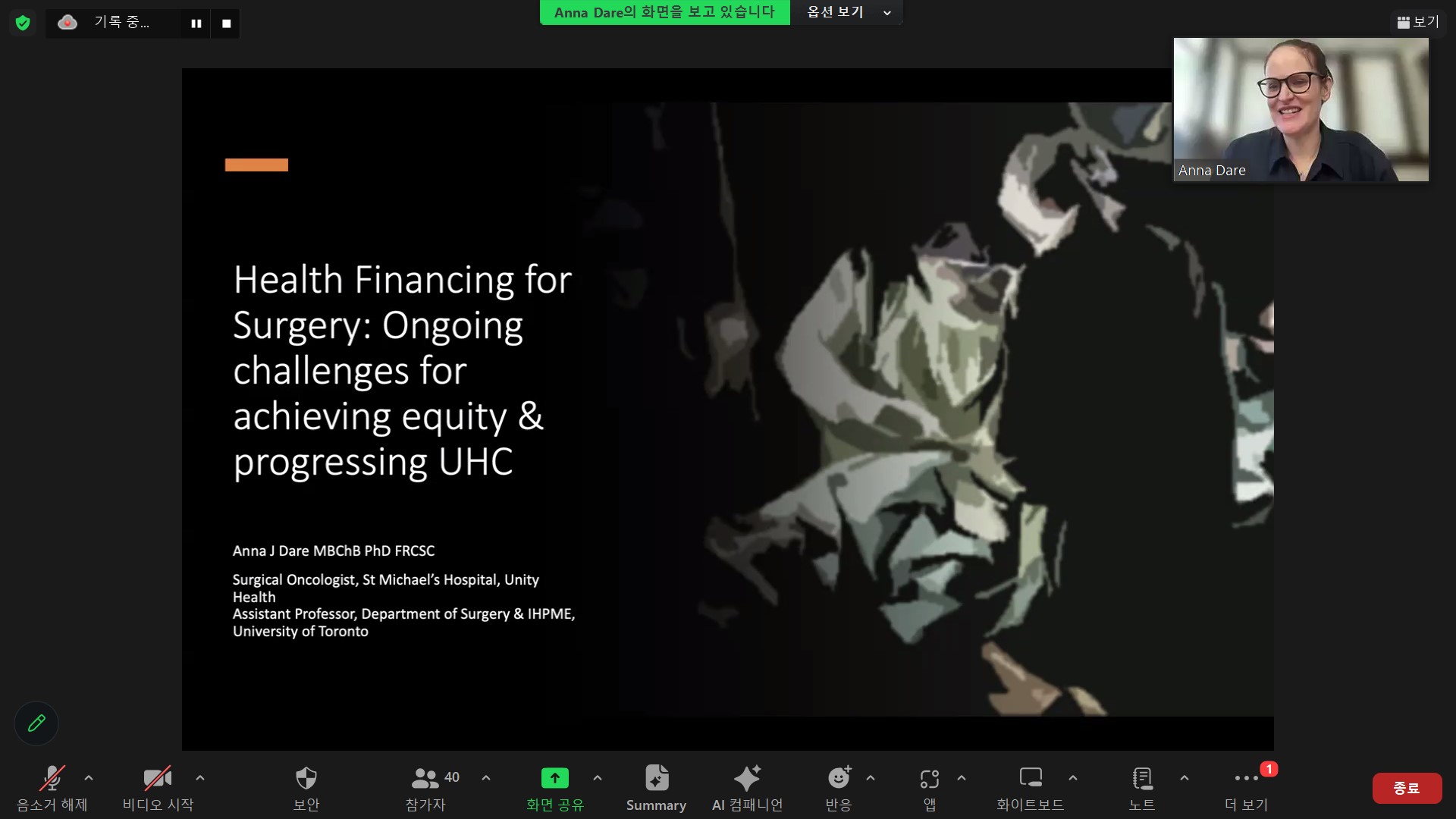Open the 보안 security shield menu
The image size is (1456, 819).
306,789
